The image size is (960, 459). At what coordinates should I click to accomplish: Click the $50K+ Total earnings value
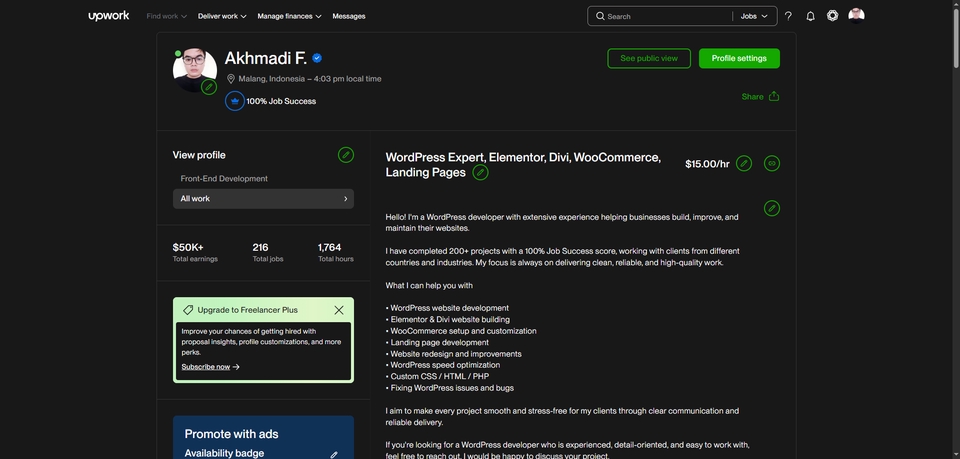pyautogui.click(x=188, y=247)
